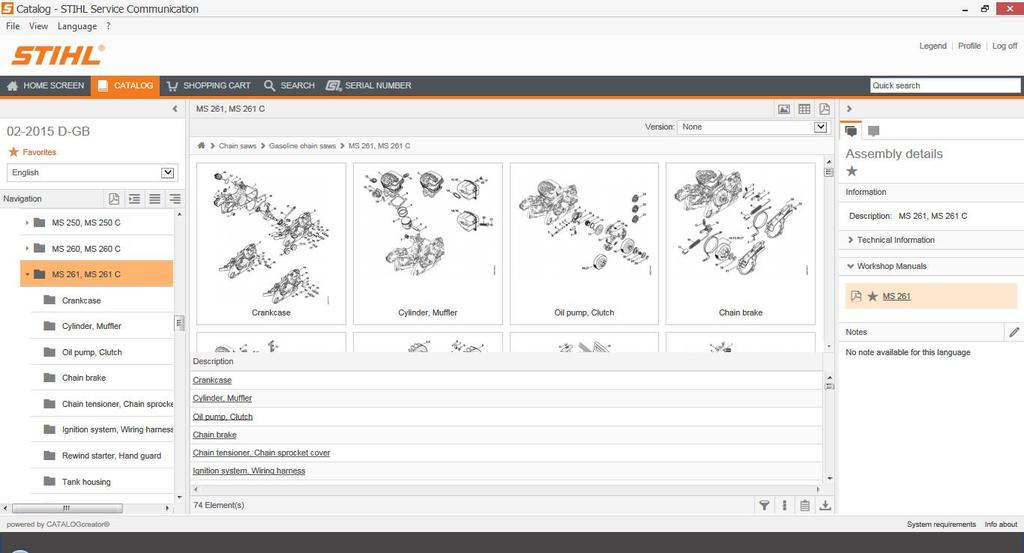Open the MS 261 workshop manual link
The width and height of the screenshot is (1024, 553).
[x=896, y=296]
